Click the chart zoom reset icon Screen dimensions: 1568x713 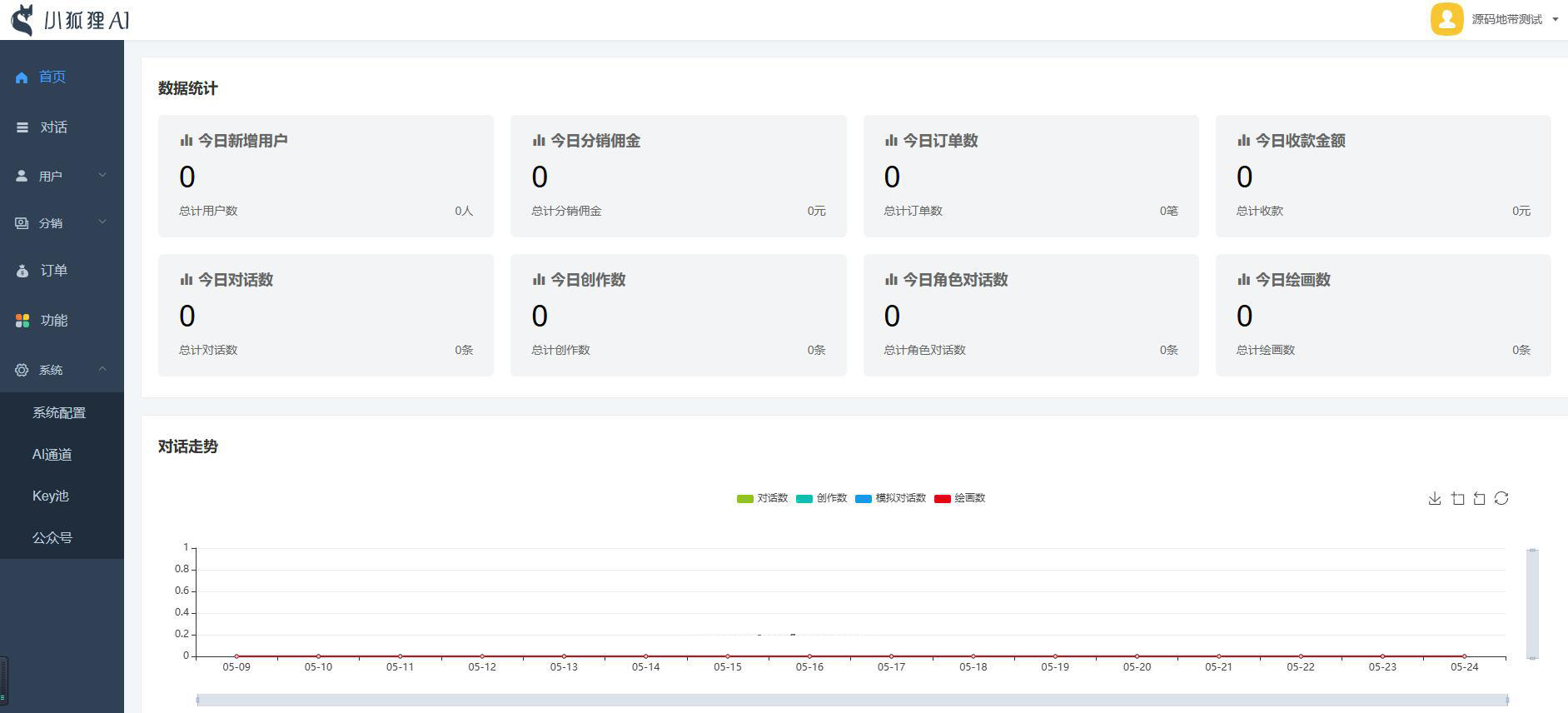(1479, 498)
